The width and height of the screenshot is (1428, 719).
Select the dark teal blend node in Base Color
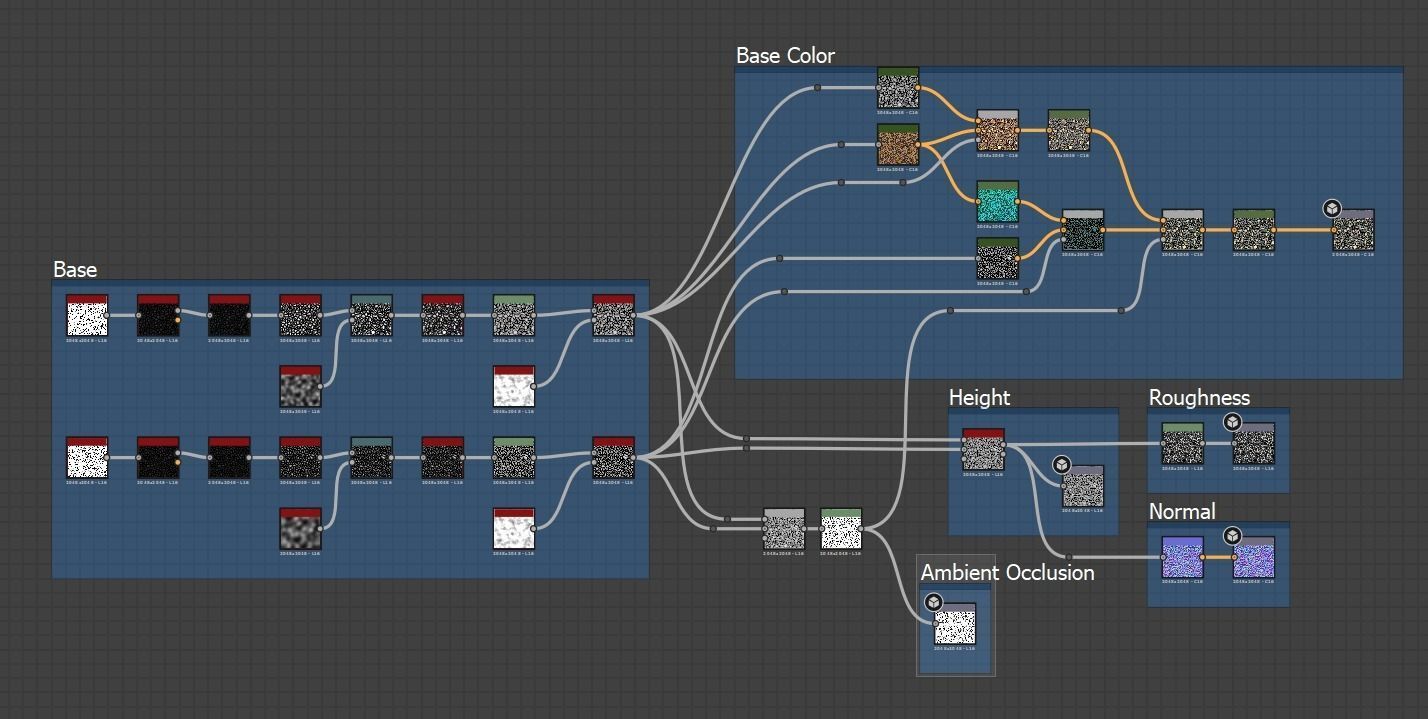pyautogui.click(x=1082, y=230)
